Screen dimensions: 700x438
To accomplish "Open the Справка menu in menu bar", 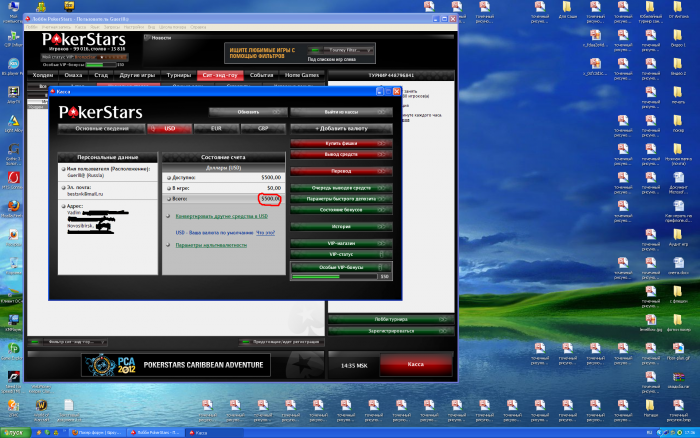I will coord(199,27).
